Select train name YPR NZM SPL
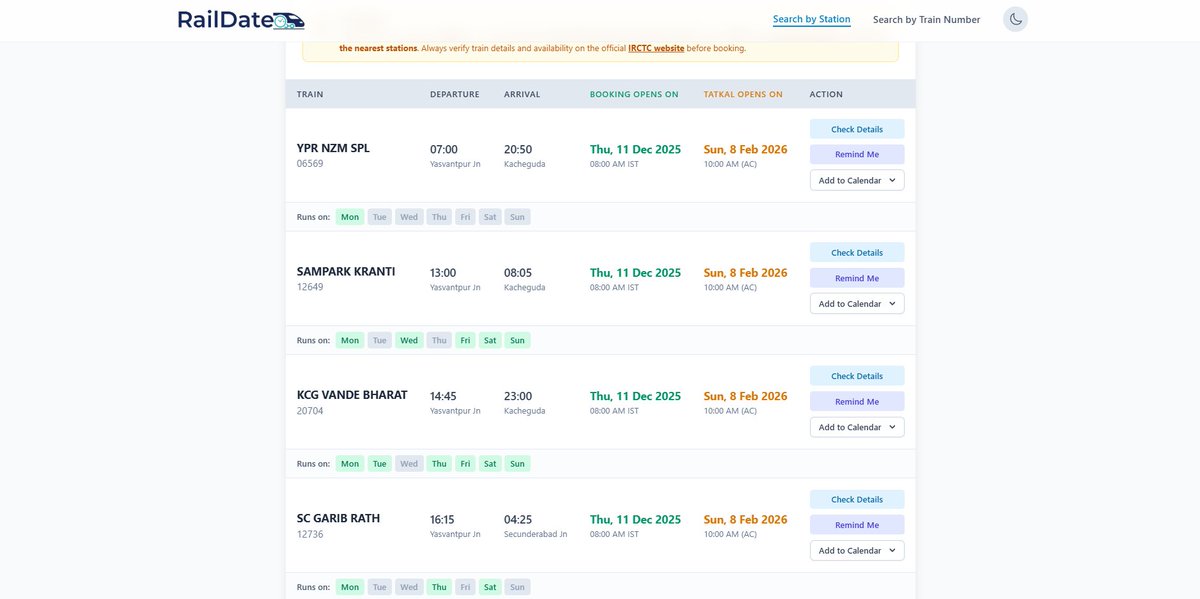Image resolution: width=1200 pixels, height=599 pixels. click(x=333, y=148)
